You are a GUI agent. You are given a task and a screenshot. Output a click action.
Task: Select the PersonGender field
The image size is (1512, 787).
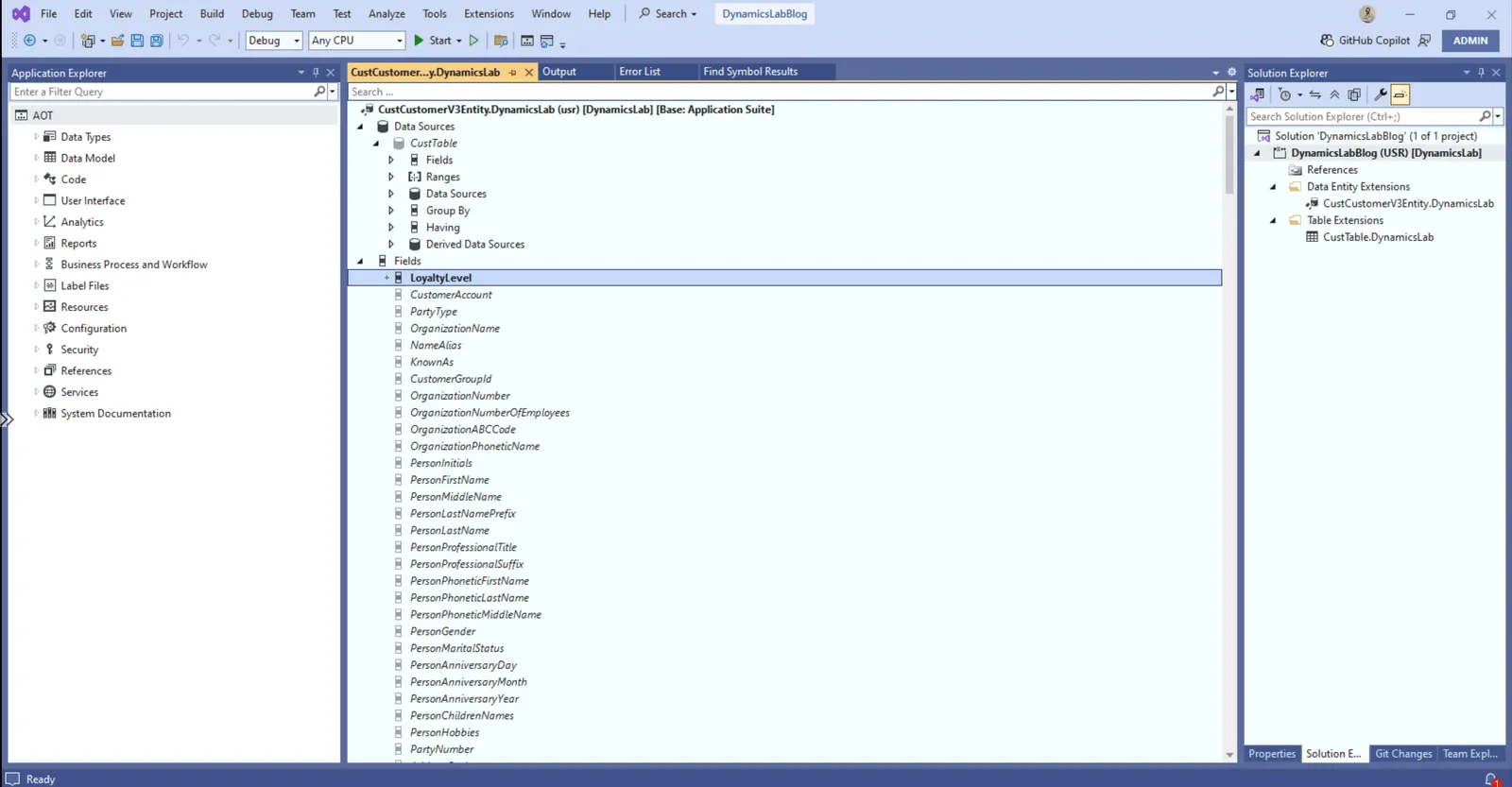[442, 631]
